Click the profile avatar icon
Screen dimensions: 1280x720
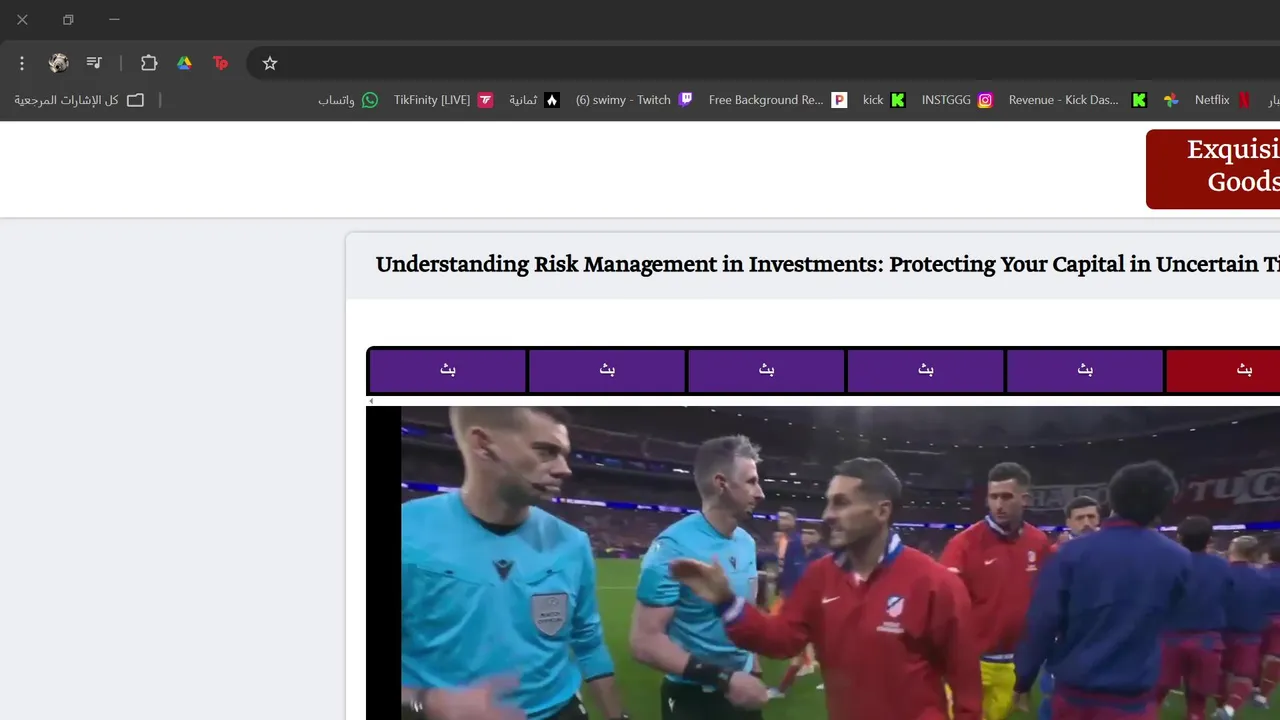pos(59,63)
